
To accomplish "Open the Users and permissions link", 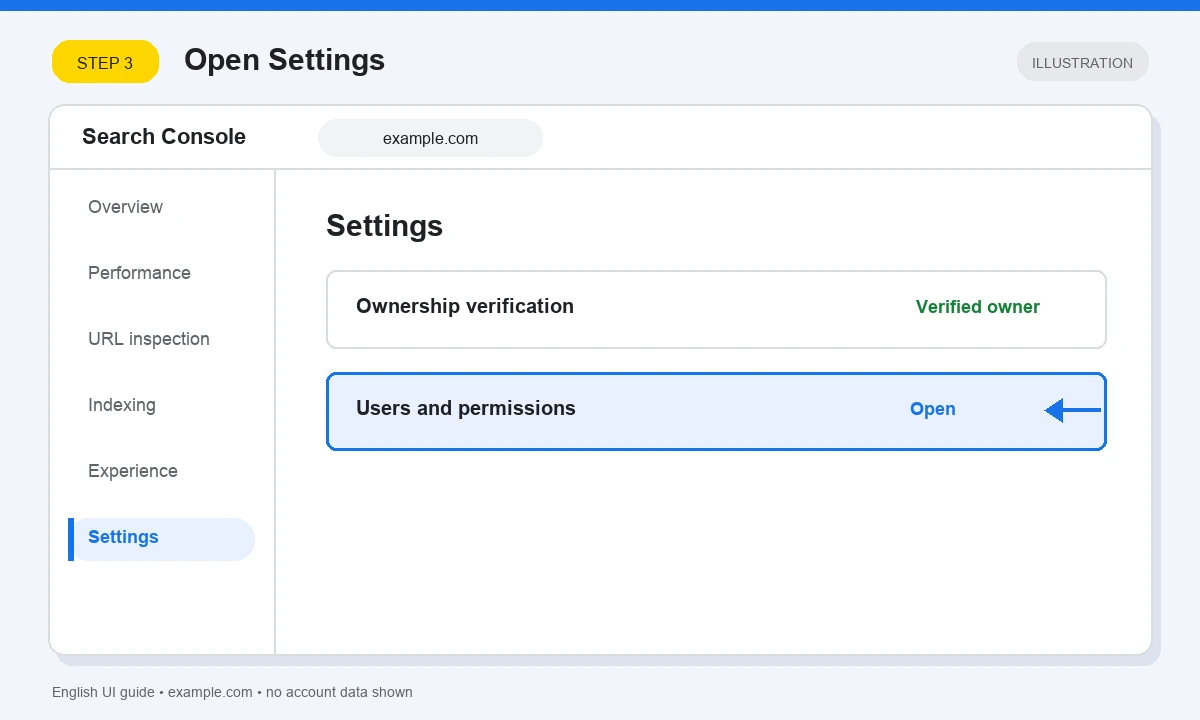I will (933, 409).
